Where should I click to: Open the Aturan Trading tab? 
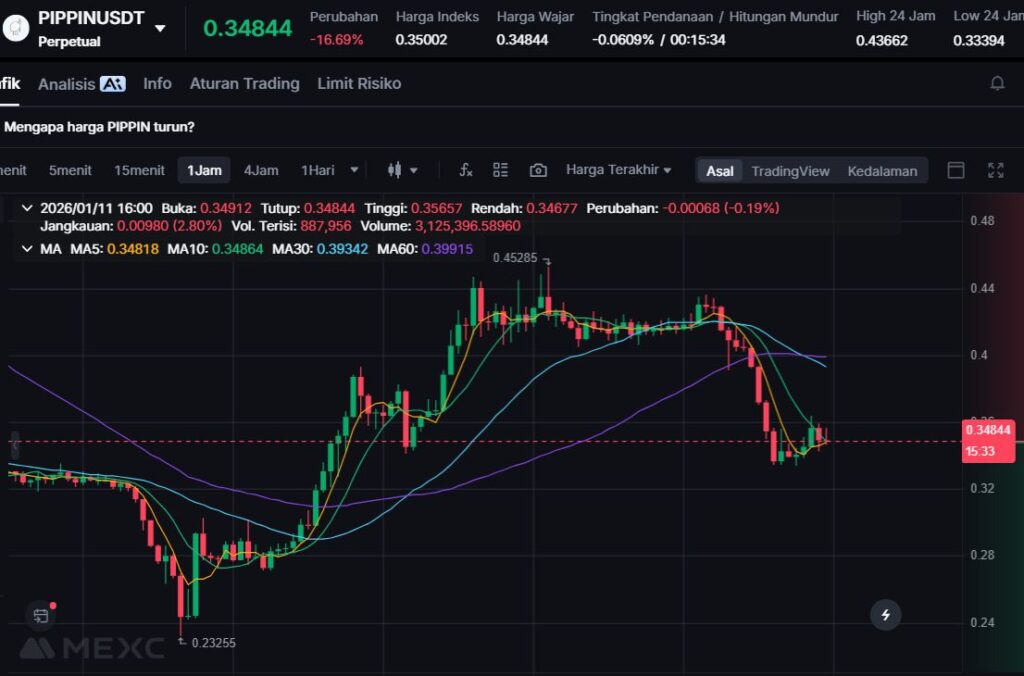click(244, 84)
